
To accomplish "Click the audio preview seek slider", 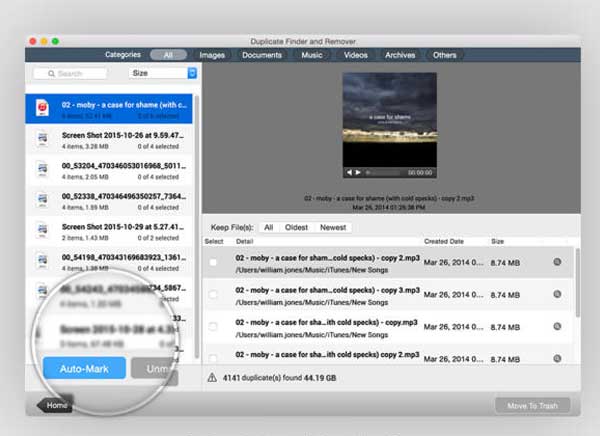I will (383, 173).
